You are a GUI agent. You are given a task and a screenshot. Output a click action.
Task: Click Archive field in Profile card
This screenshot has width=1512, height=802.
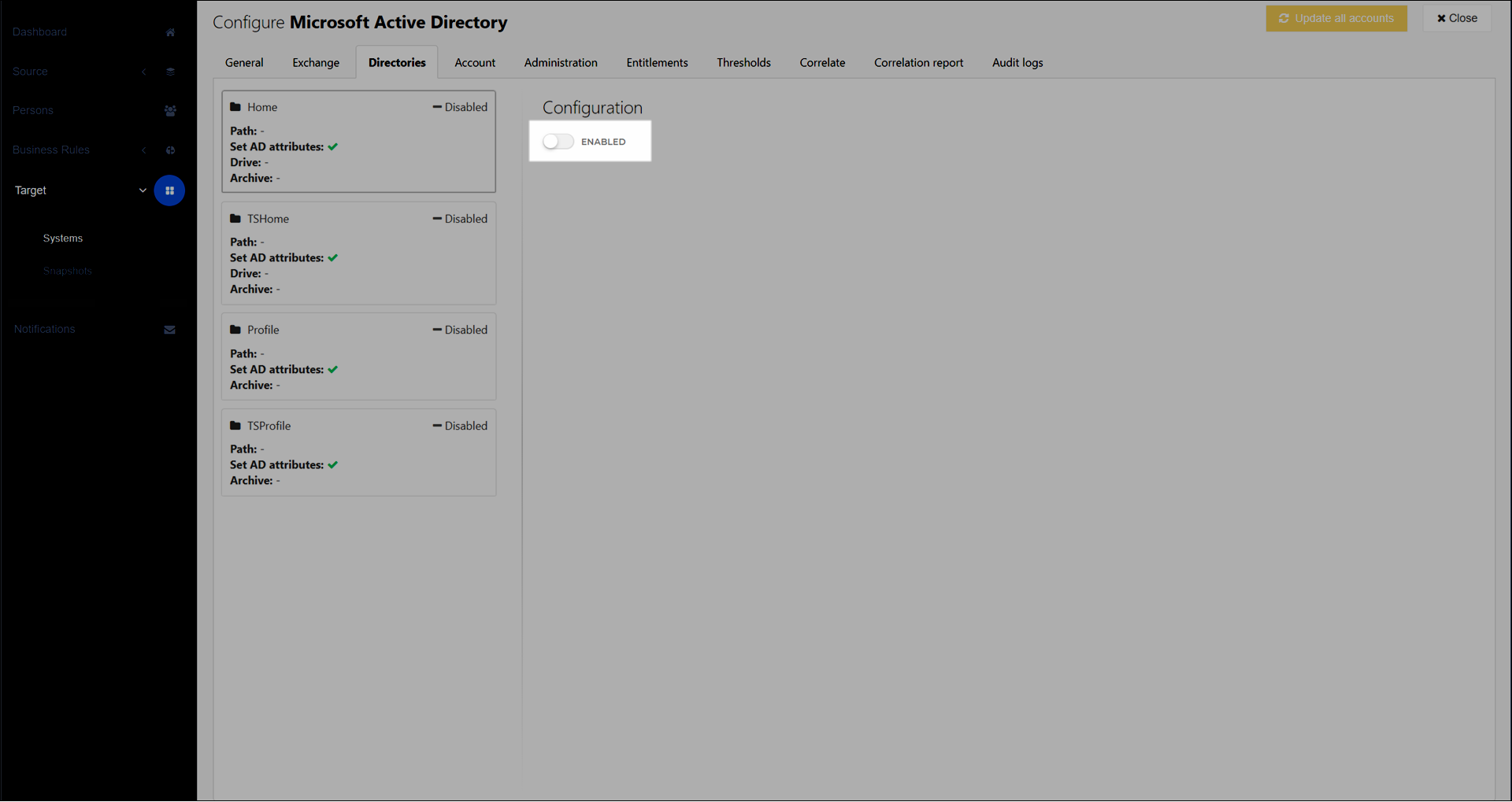pos(255,386)
